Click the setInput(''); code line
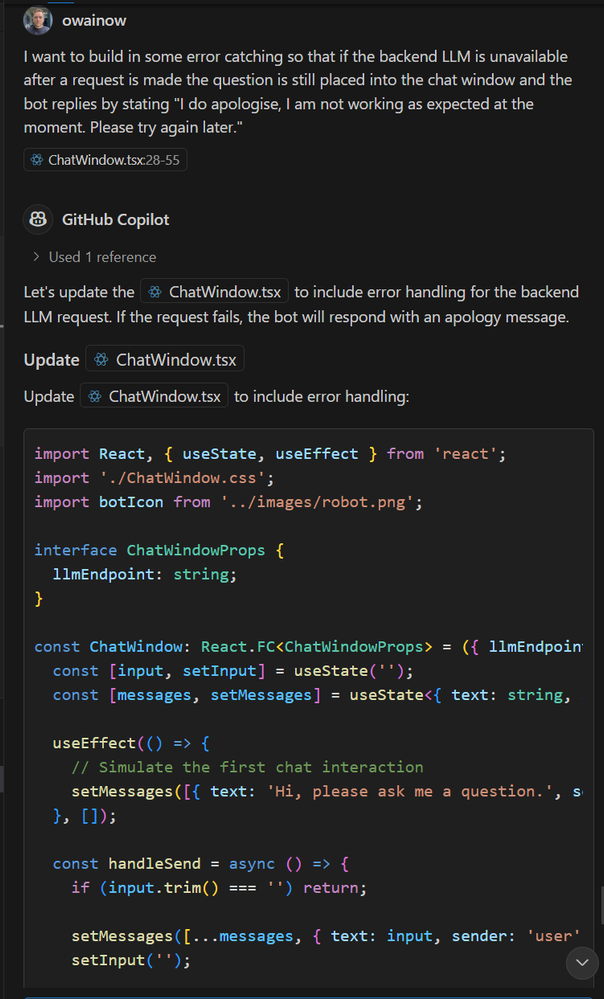This screenshot has width=604, height=999. 131,960
